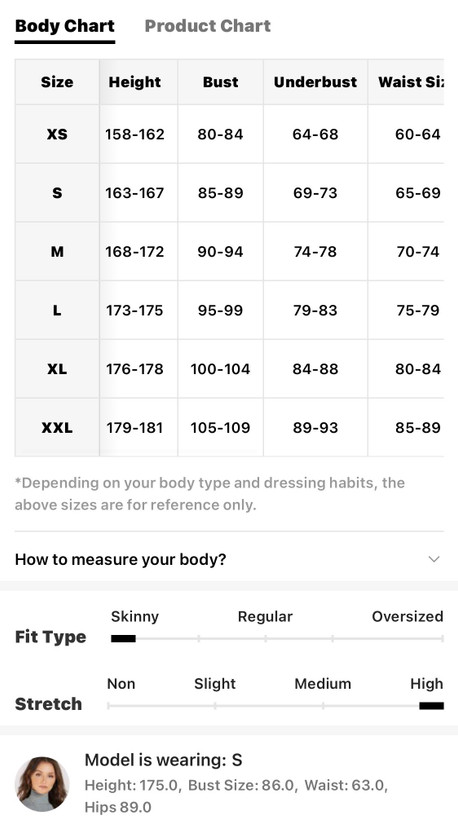
Task: Switch to the Product Chart tab
Action: (208, 26)
